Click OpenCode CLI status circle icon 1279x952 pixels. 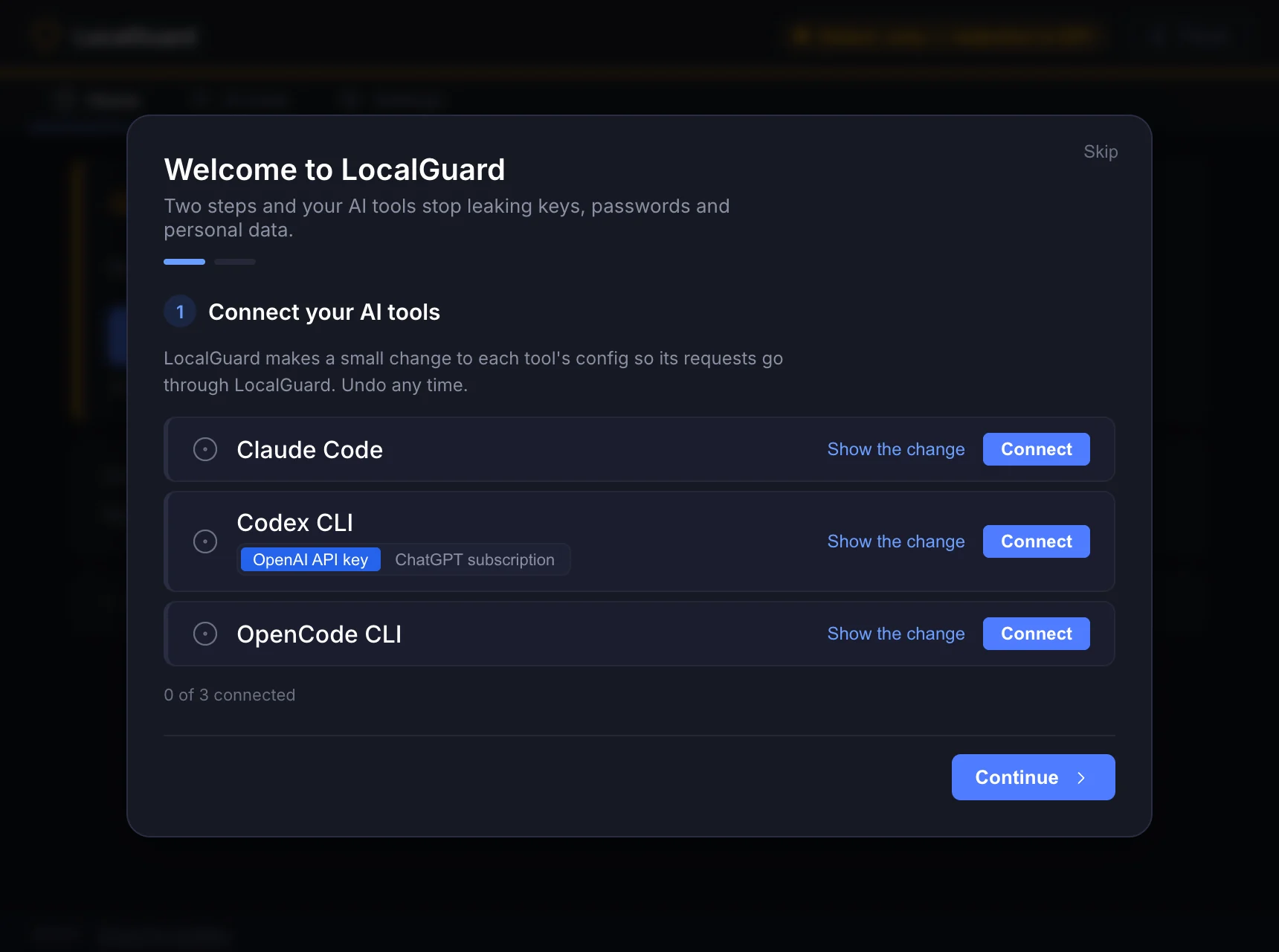pos(205,634)
